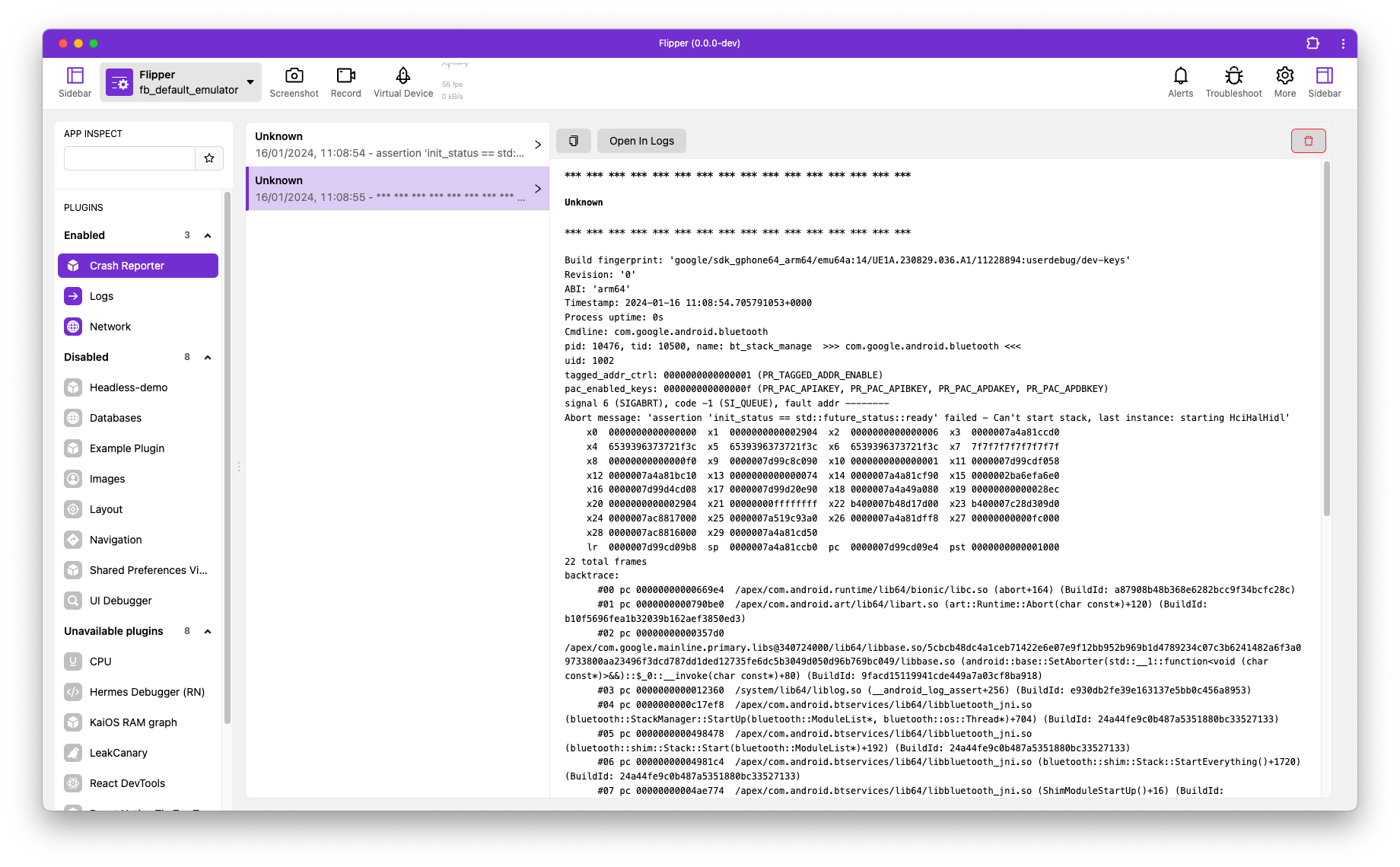The height and width of the screenshot is (867, 1400).
Task: Open crash from 11:08:54 assertion entry
Action: click(397, 145)
